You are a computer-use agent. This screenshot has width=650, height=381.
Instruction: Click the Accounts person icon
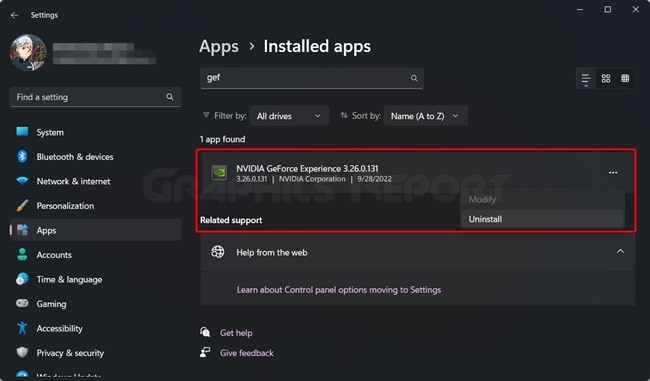22,254
